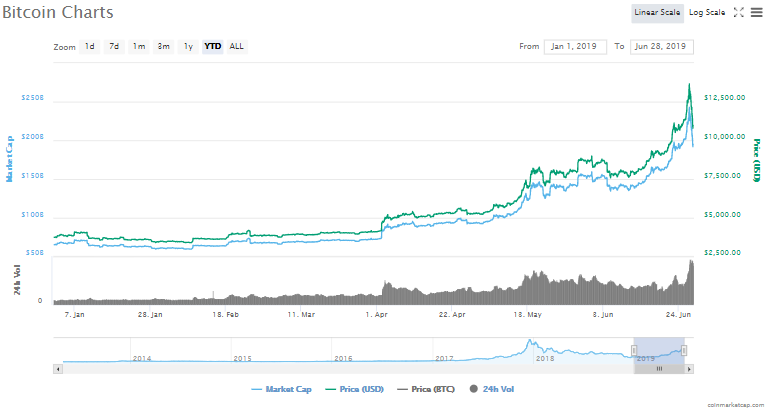Toggle fullscreen chart view icon

pos(739,12)
